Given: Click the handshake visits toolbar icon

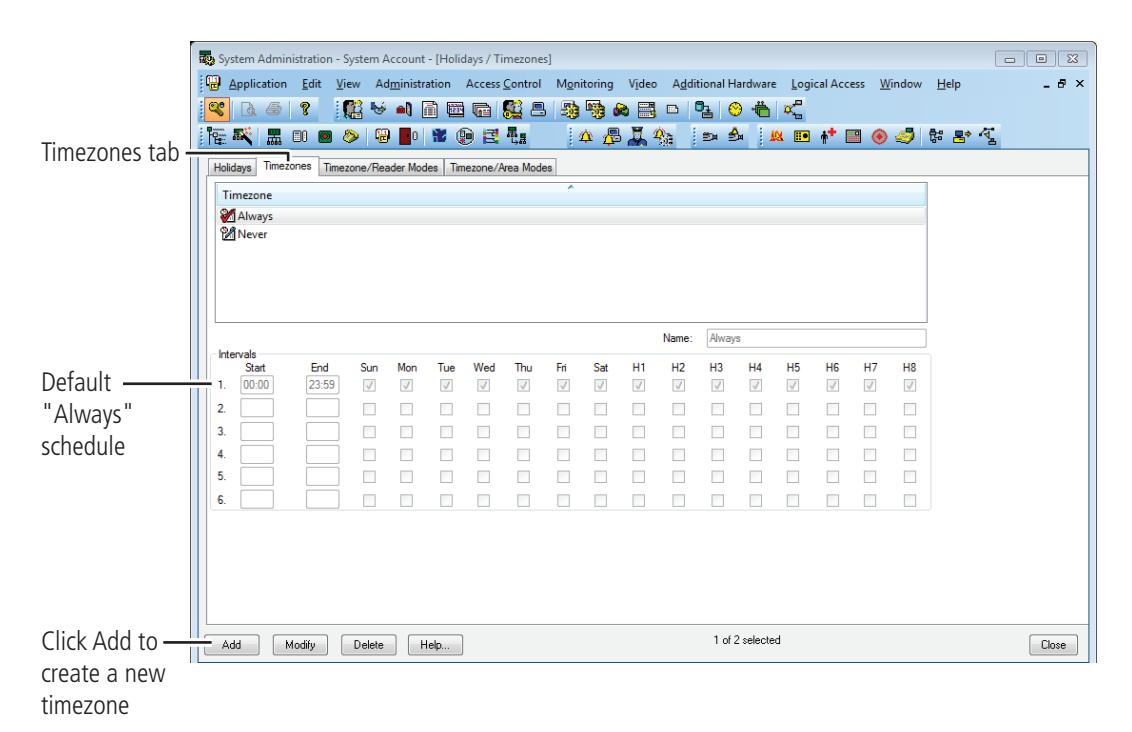Looking at the screenshot, I should tap(379, 109).
